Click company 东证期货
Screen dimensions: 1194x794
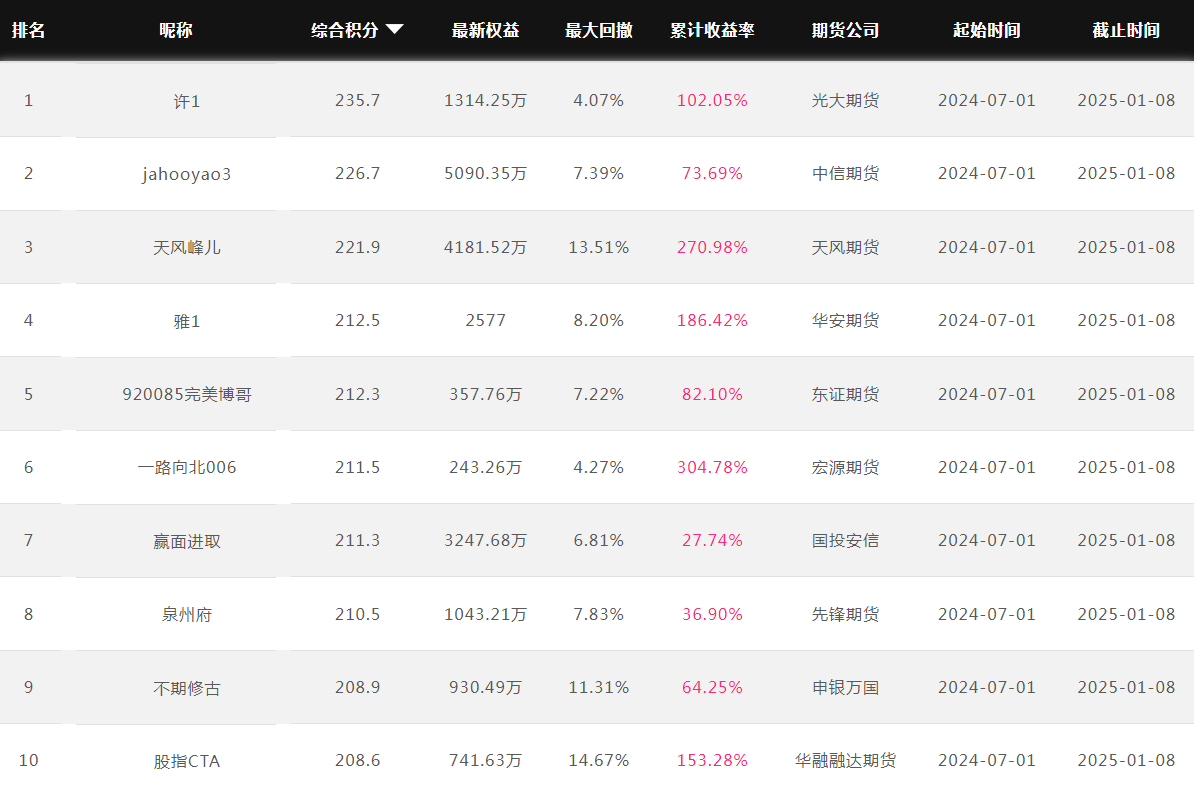pyautogui.click(x=845, y=394)
